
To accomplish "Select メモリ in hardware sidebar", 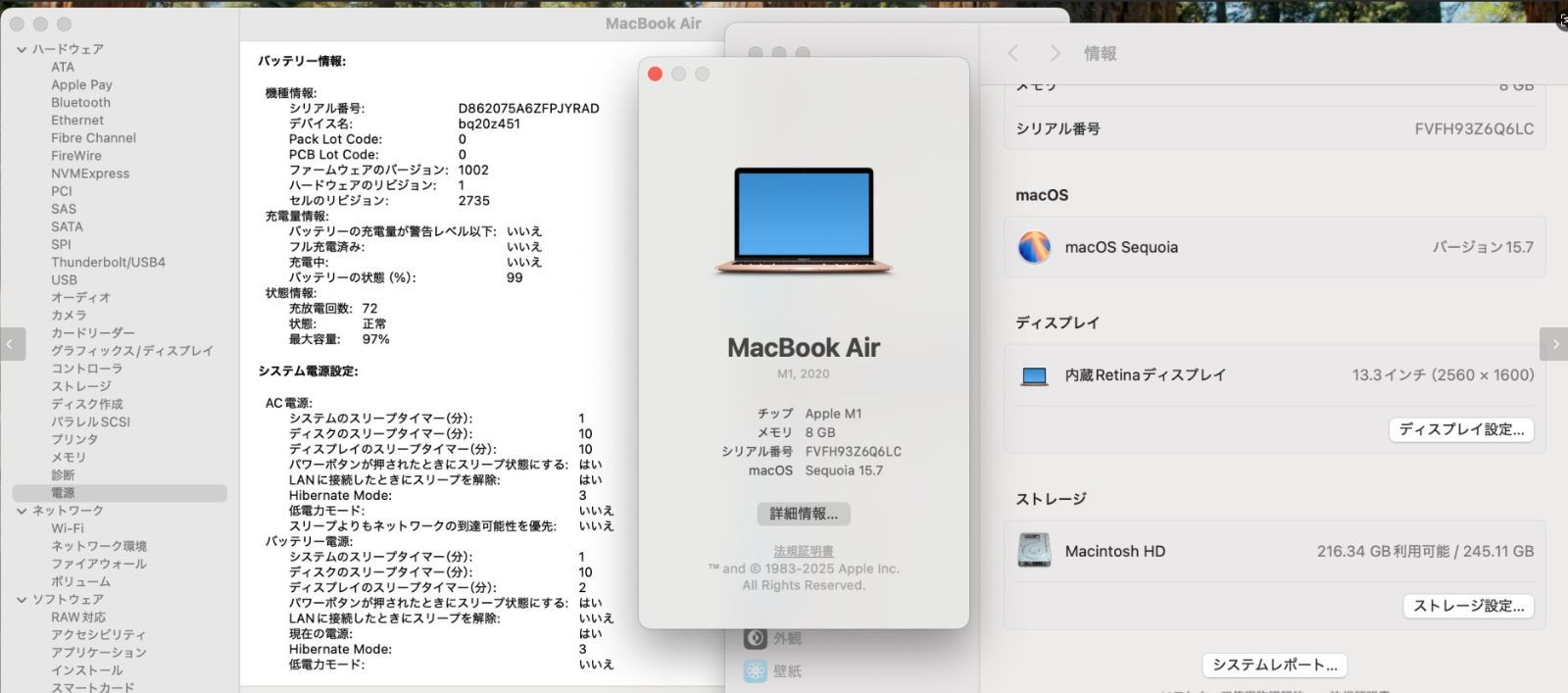I will 69,457.
